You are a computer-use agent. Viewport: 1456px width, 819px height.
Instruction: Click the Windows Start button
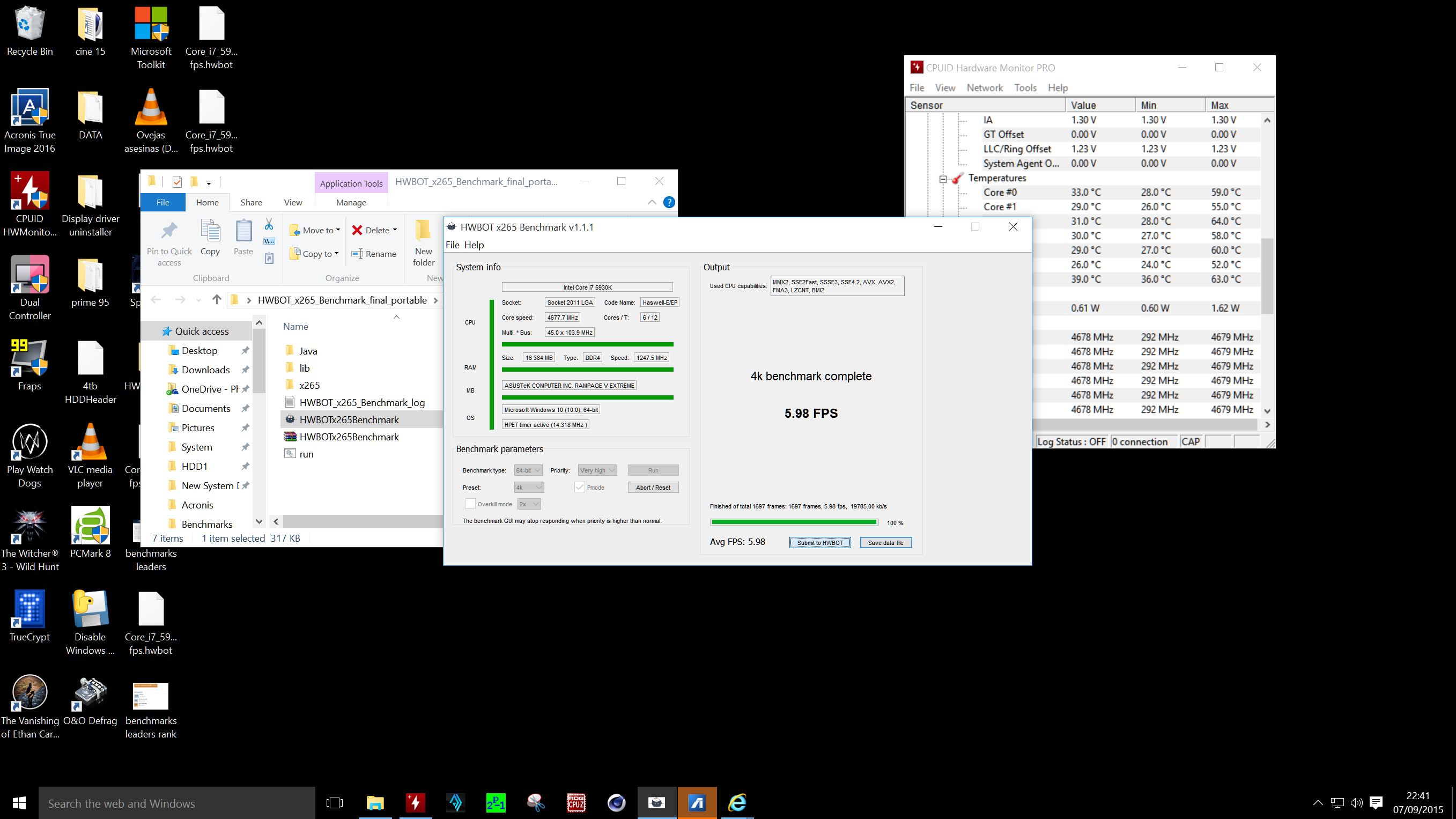pyautogui.click(x=19, y=803)
